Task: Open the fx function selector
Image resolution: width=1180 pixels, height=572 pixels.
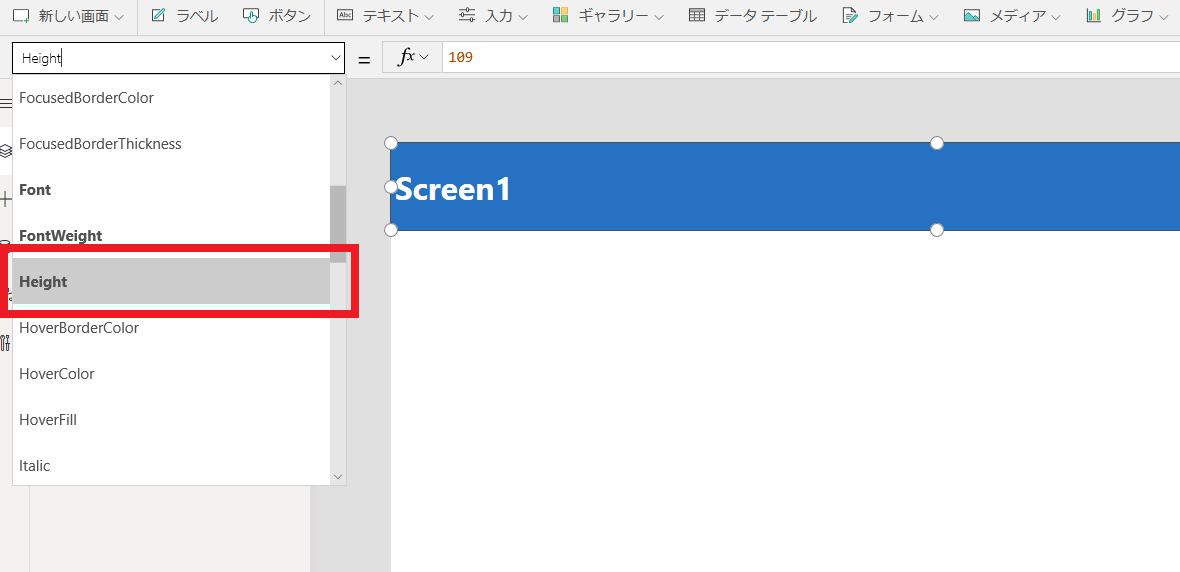Action: coord(412,57)
